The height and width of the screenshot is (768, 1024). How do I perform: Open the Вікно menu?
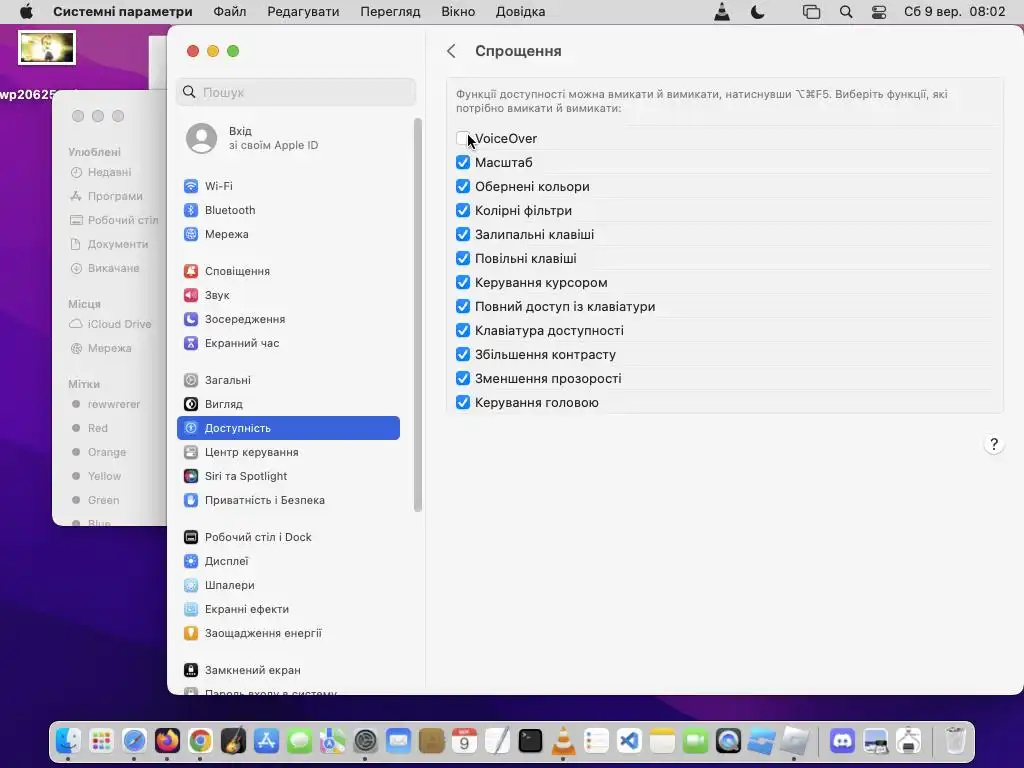click(x=458, y=12)
